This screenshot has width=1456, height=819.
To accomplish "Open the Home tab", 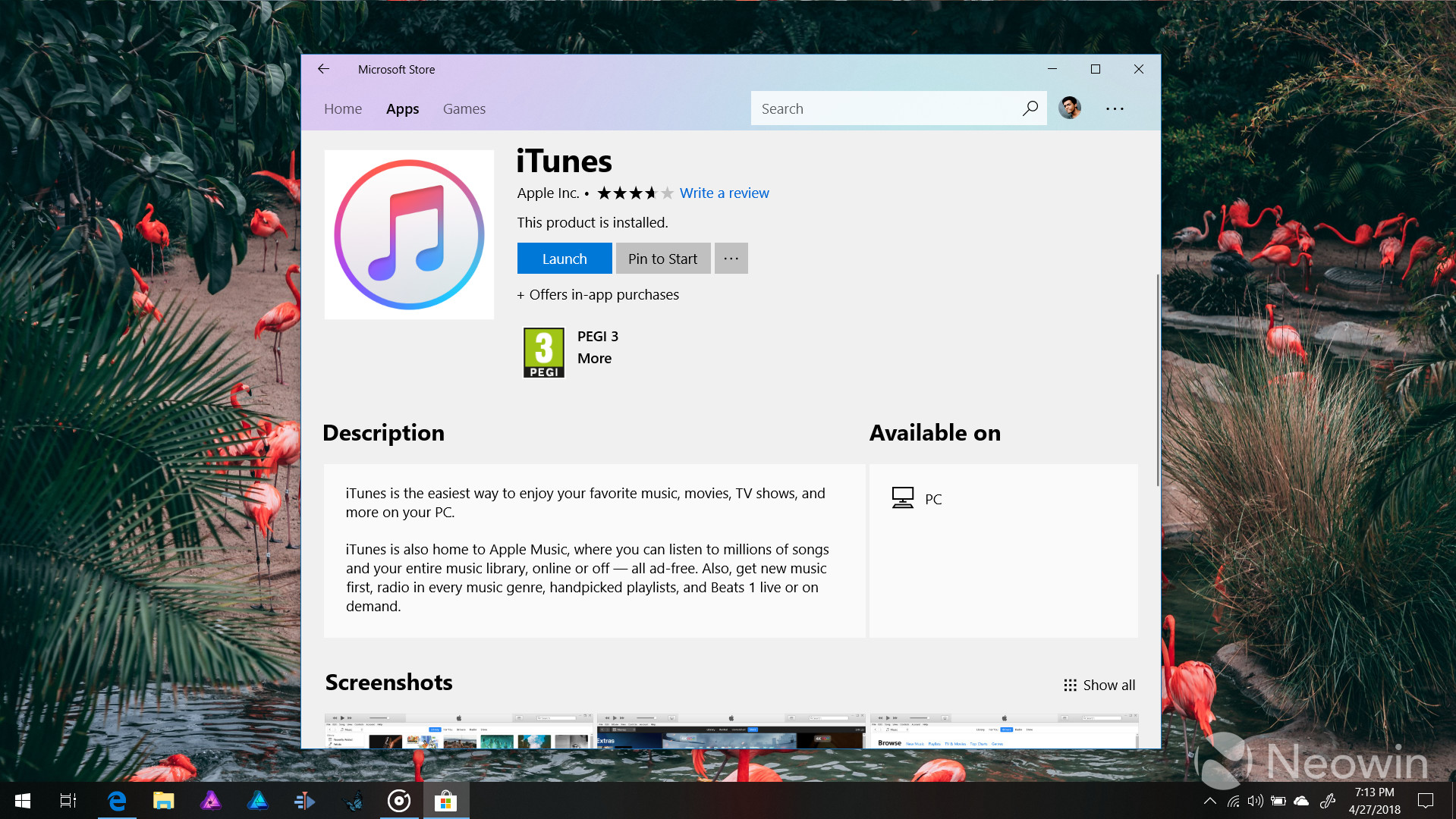I will pyautogui.click(x=343, y=108).
